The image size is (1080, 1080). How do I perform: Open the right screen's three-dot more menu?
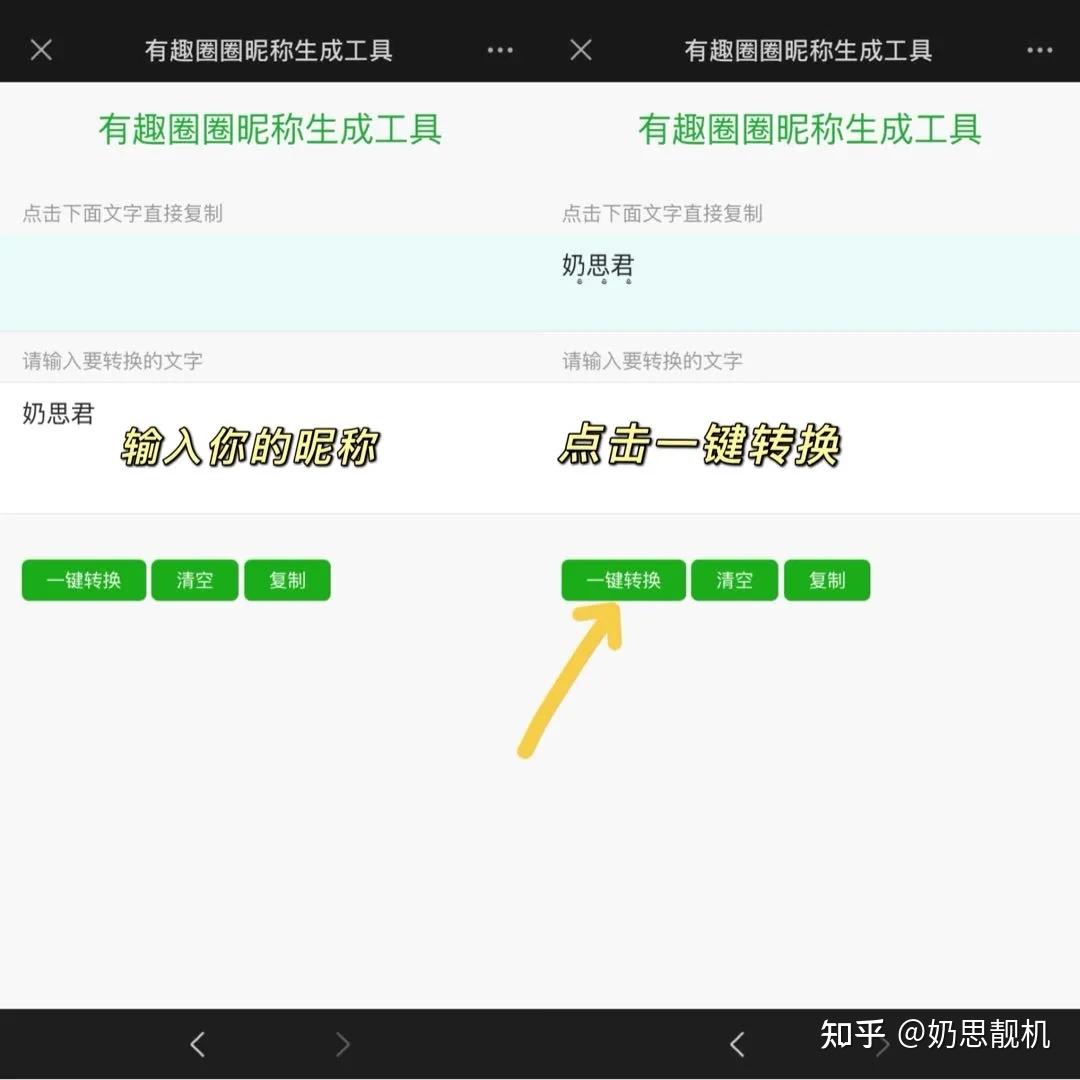[x=1040, y=48]
